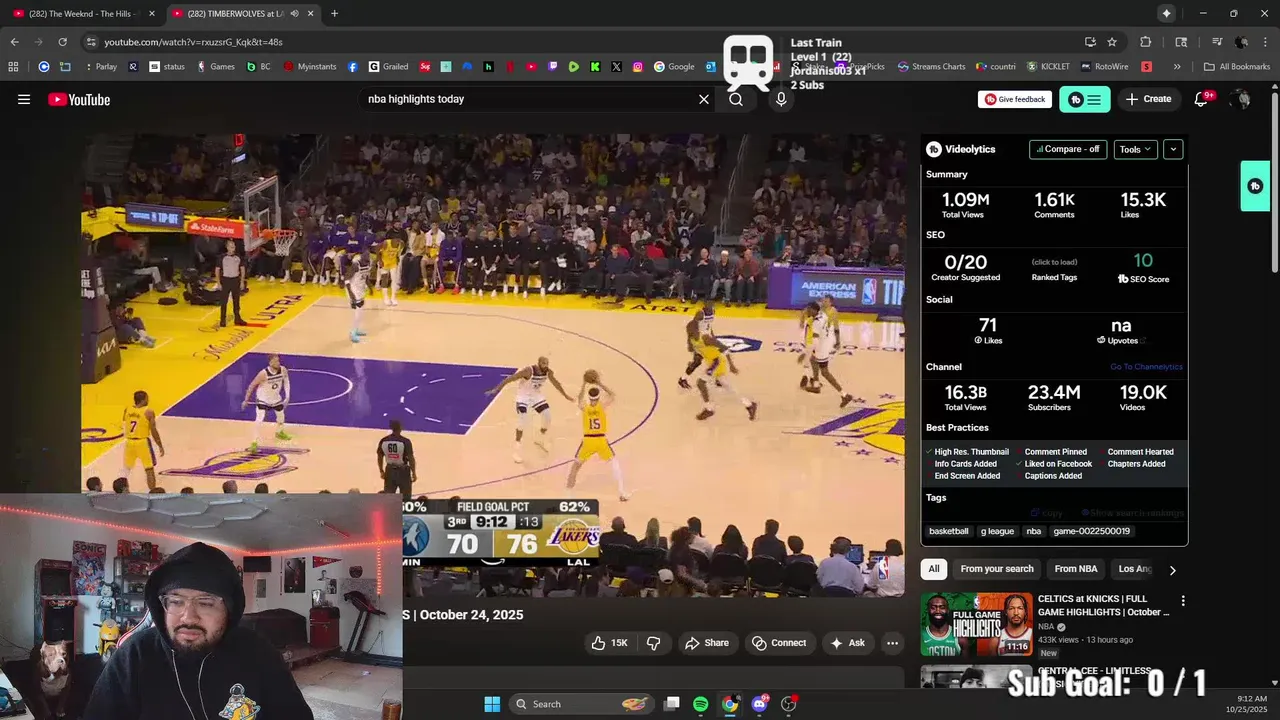Open the YouTube hamburger guide menu
The width and height of the screenshot is (1280, 720).
(x=24, y=99)
